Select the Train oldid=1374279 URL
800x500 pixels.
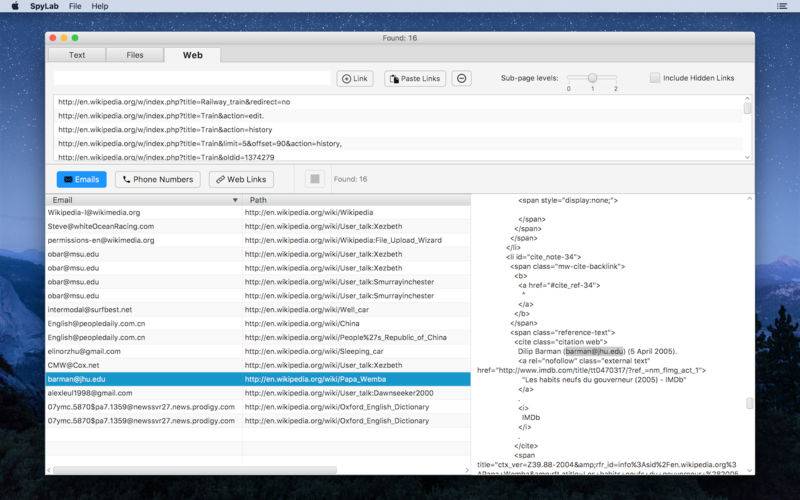[x=397, y=157]
